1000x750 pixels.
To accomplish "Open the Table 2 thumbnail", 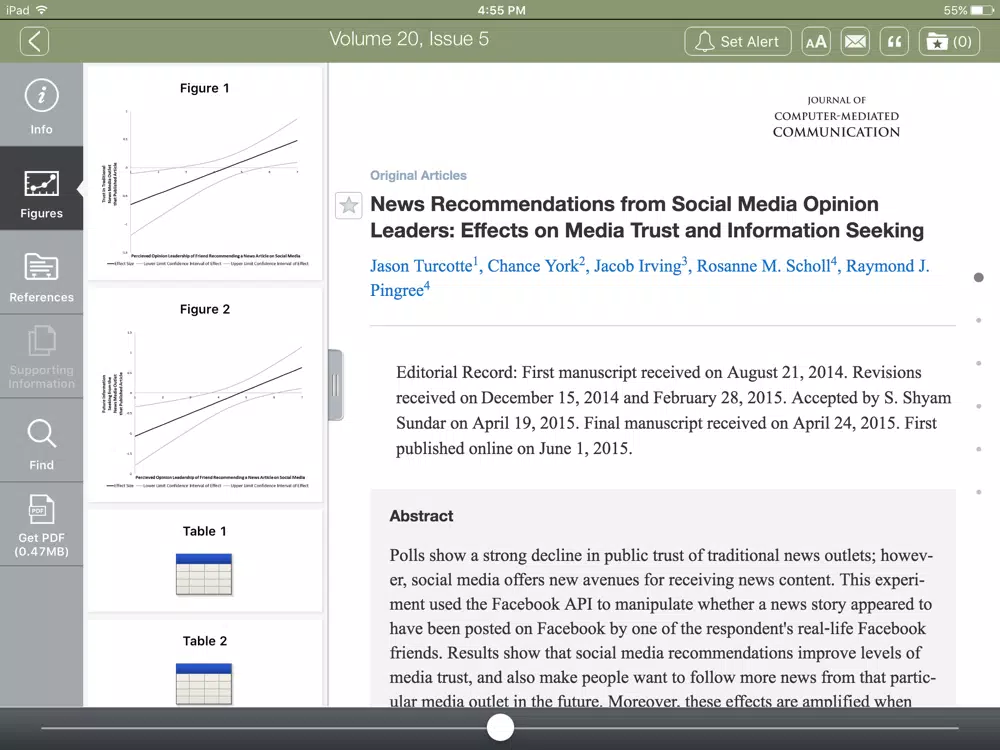I will click(x=205, y=663).
